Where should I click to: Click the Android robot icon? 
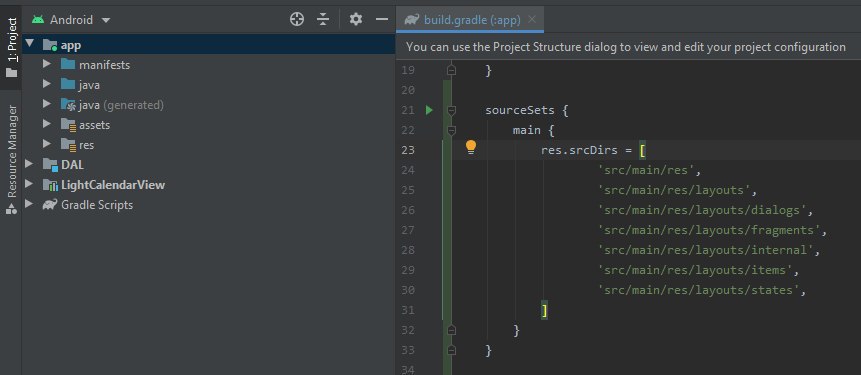pyautogui.click(x=38, y=20)
